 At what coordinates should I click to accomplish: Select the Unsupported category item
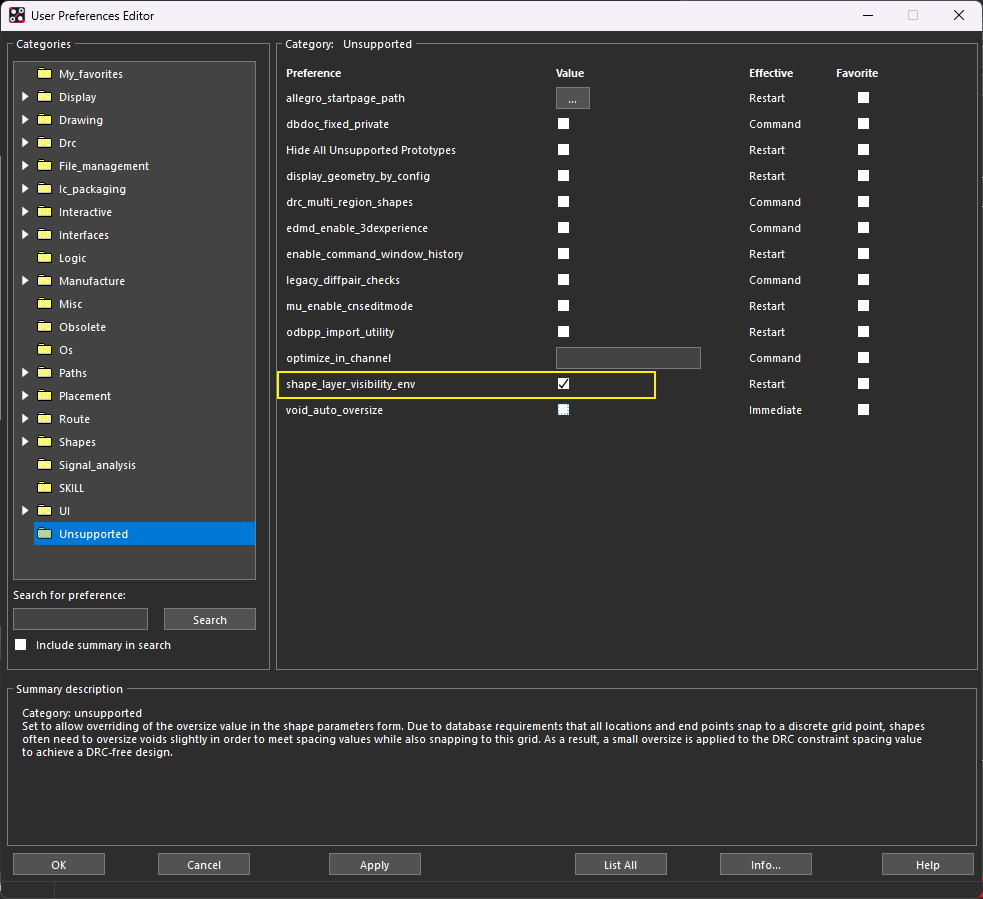click(x=93, y=534)
